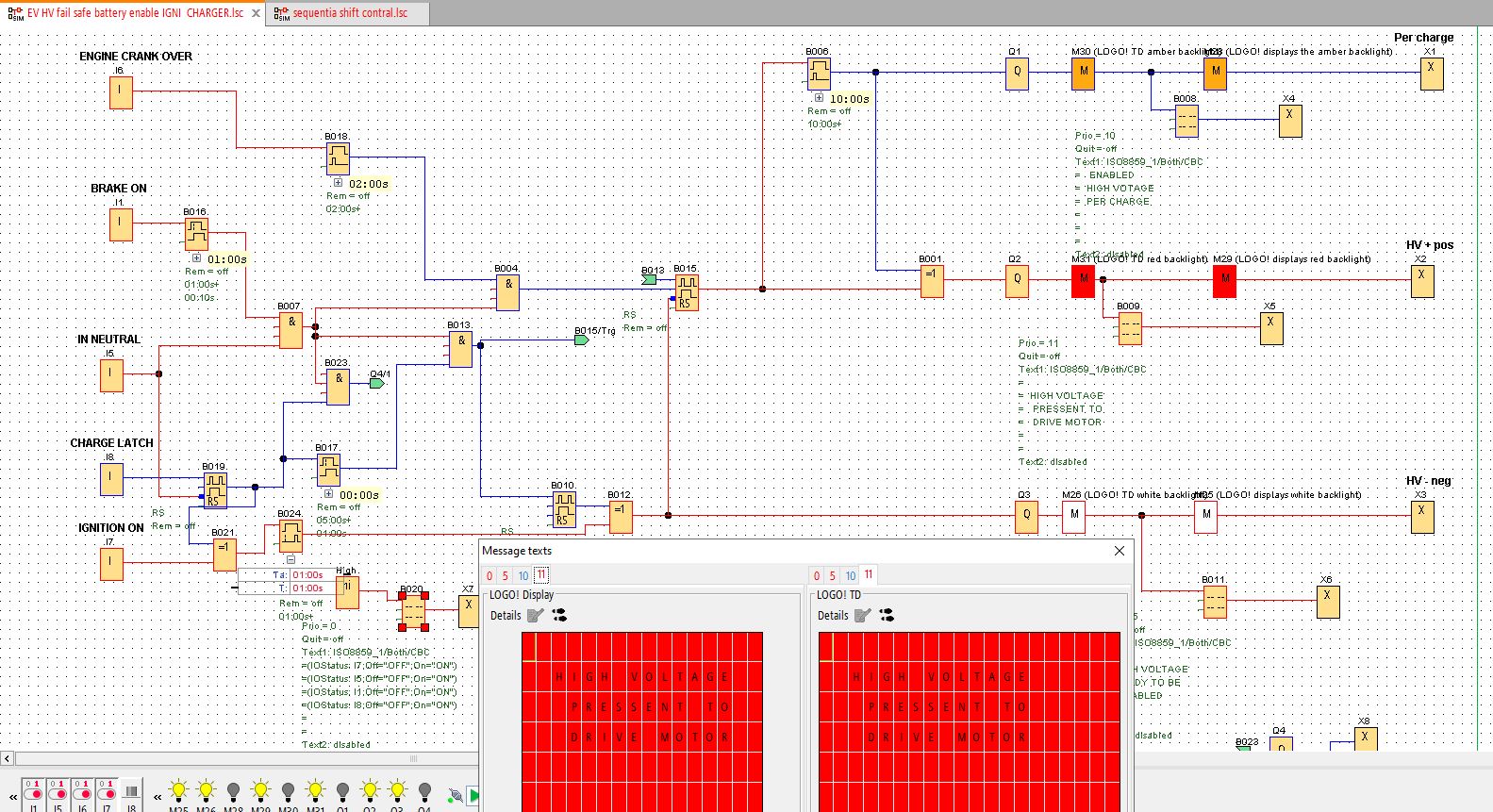The height and width of the screenshot is (812, 1493).
Task: Close the EV HV fail safe tab
Action: point(256,13)
